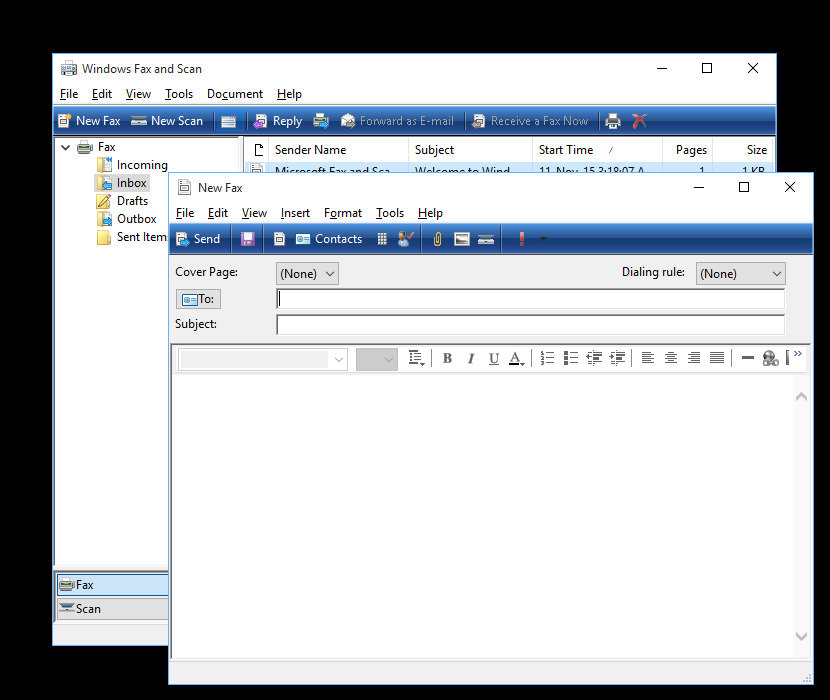Select the paperclip to attach a file
Screen dimensions: 830x700
click(x=438, y=238)
